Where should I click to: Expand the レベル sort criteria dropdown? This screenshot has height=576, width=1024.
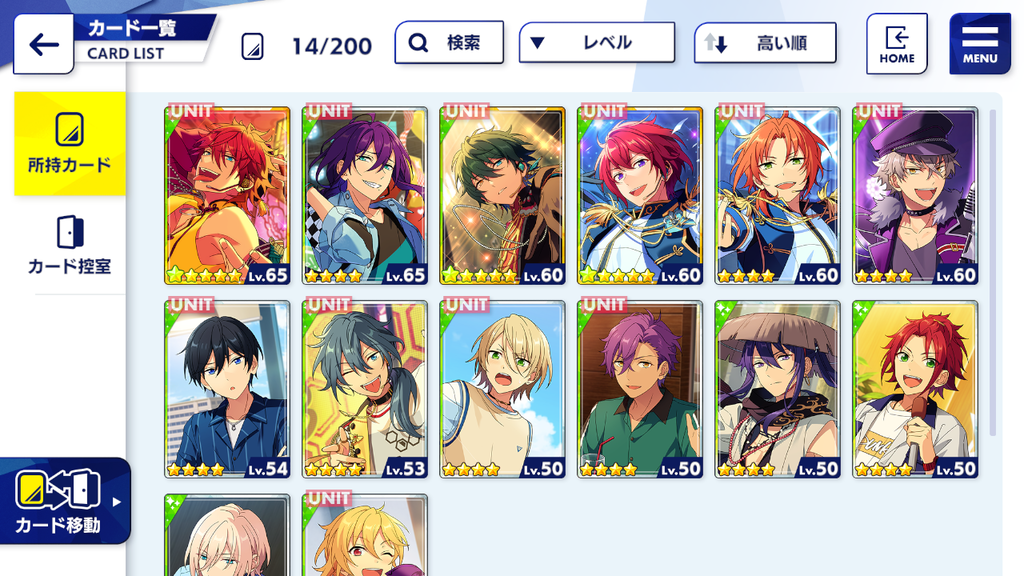pos(597,43)
